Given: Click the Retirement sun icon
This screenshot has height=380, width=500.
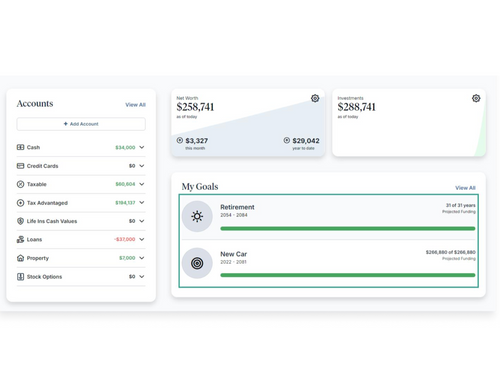Looking at the screenshot, I should 197,216.
